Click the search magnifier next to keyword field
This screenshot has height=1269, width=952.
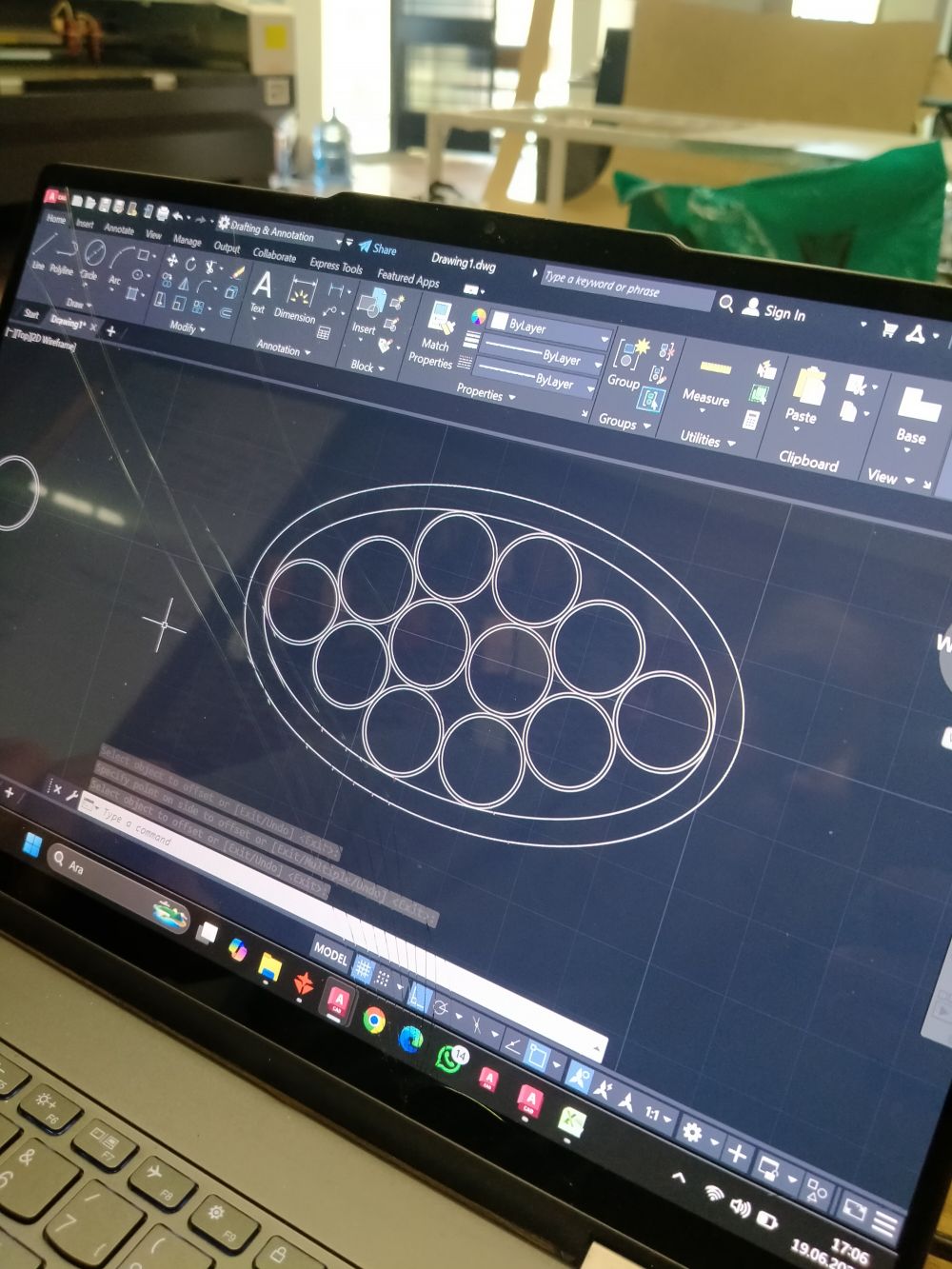tap(726, 303)
